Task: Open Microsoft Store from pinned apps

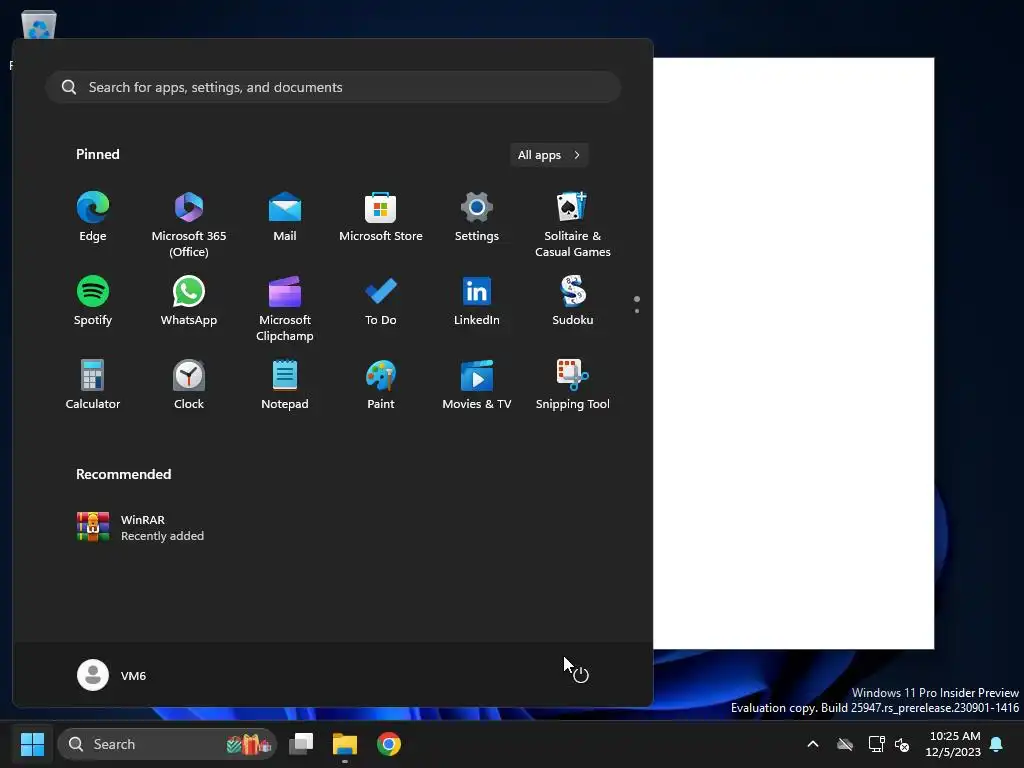Action: click(381, 217)
